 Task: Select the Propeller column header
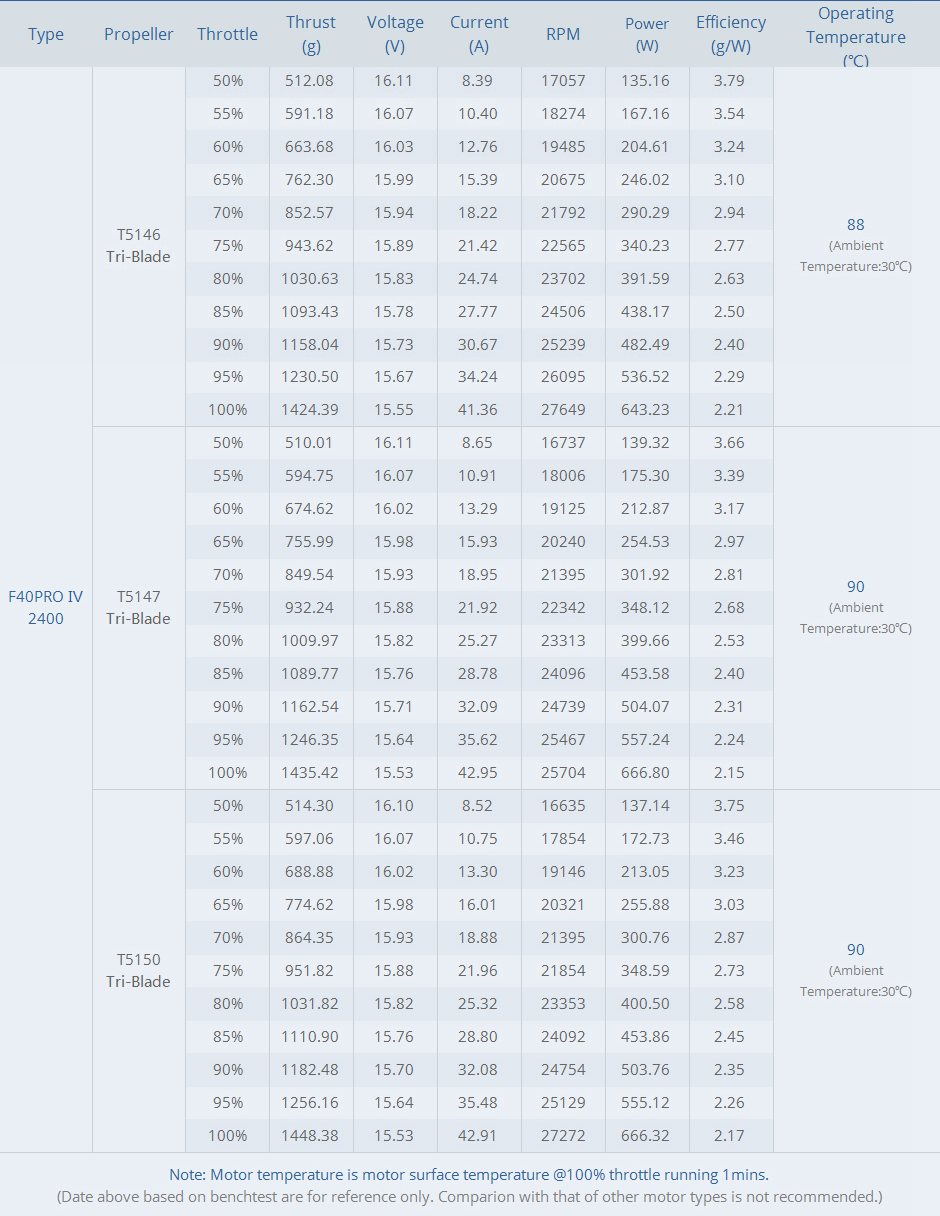tap(139, 34)
